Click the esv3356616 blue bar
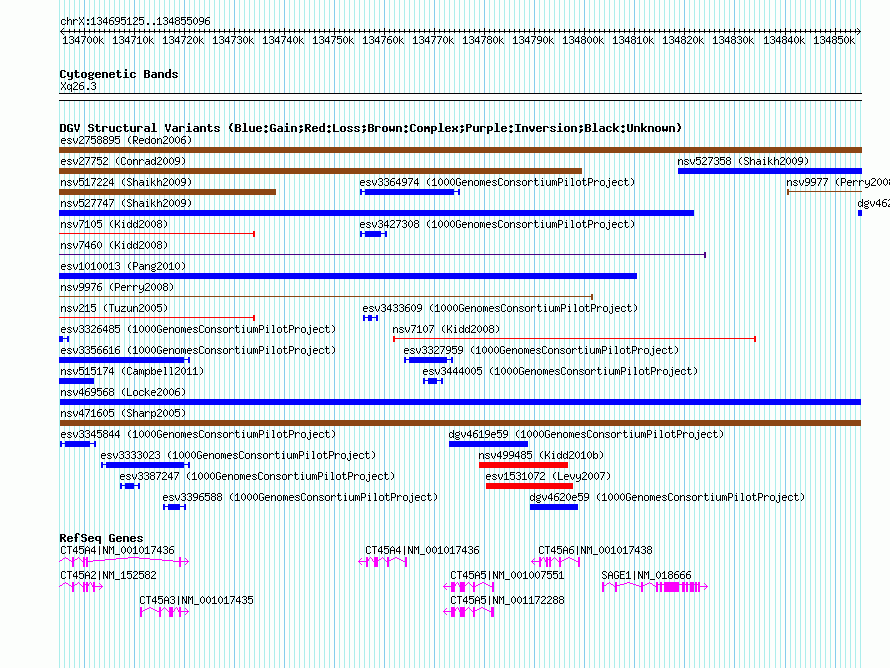The image size is (890, 668). [124, 360]
